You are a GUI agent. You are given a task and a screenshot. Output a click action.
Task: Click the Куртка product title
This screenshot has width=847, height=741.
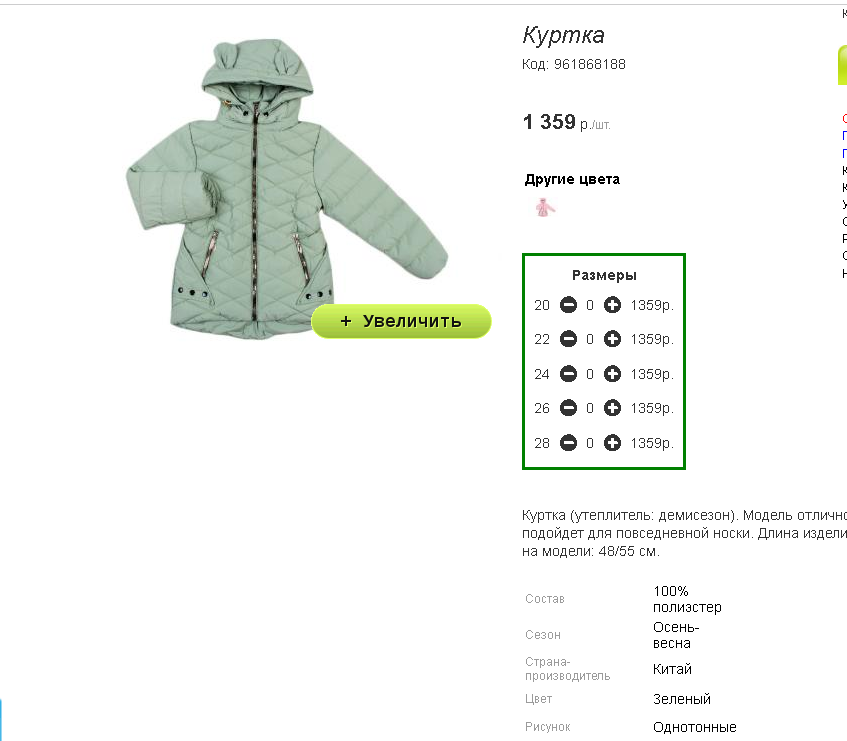pos(563,36)
